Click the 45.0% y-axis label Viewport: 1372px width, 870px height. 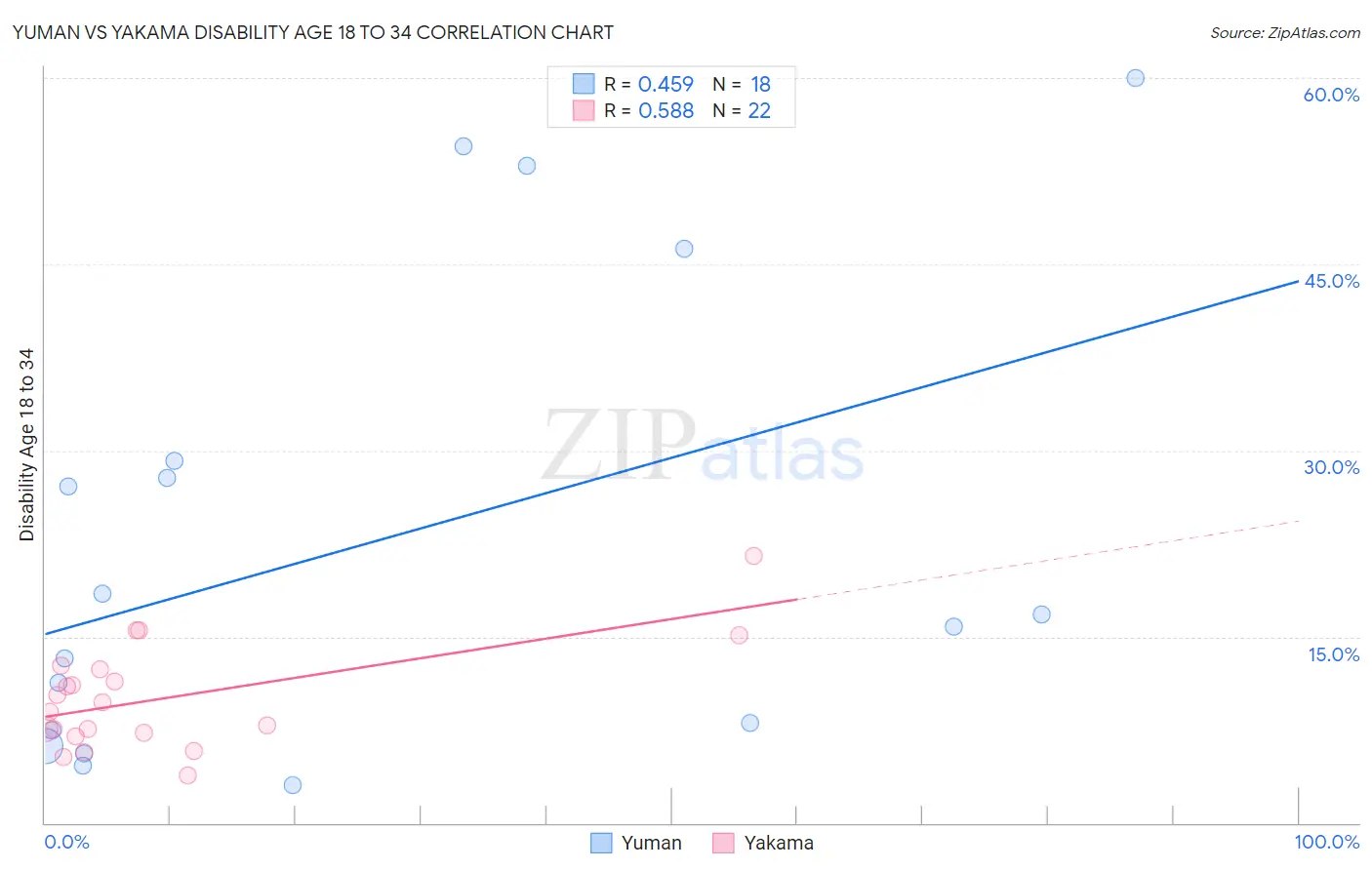[x=1331, y=281]
